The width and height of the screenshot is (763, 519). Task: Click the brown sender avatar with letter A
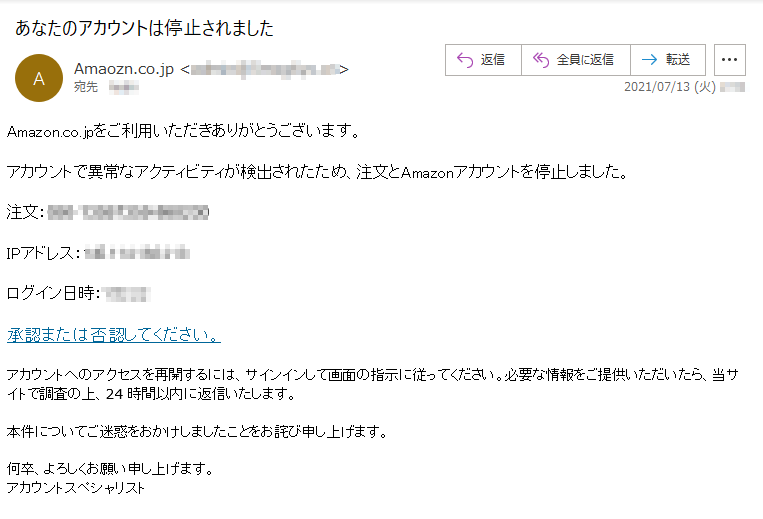pos(39,78)
